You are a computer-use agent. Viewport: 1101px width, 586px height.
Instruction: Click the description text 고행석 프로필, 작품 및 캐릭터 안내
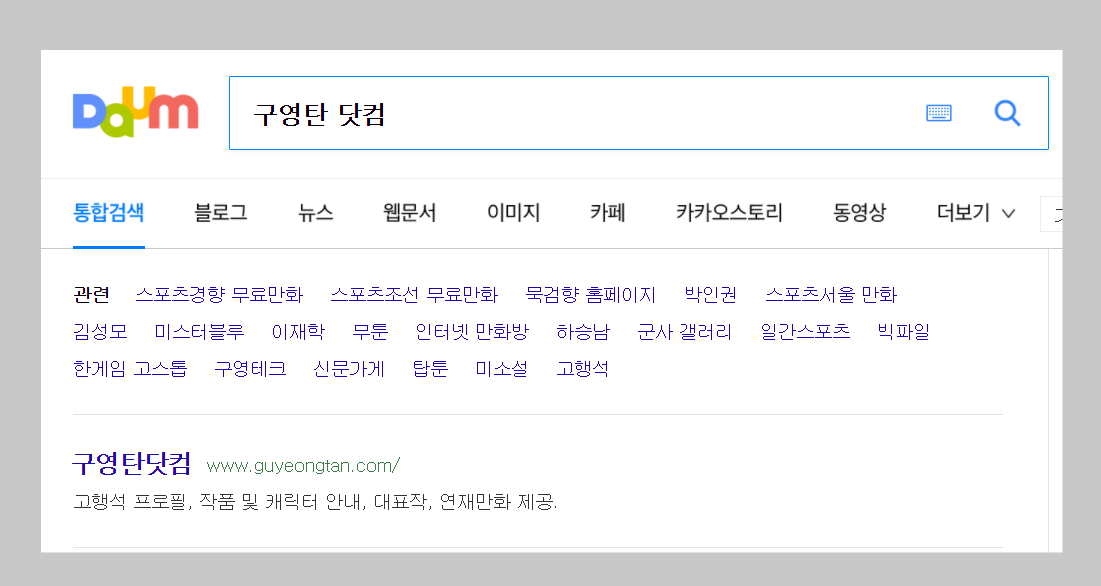218,502
